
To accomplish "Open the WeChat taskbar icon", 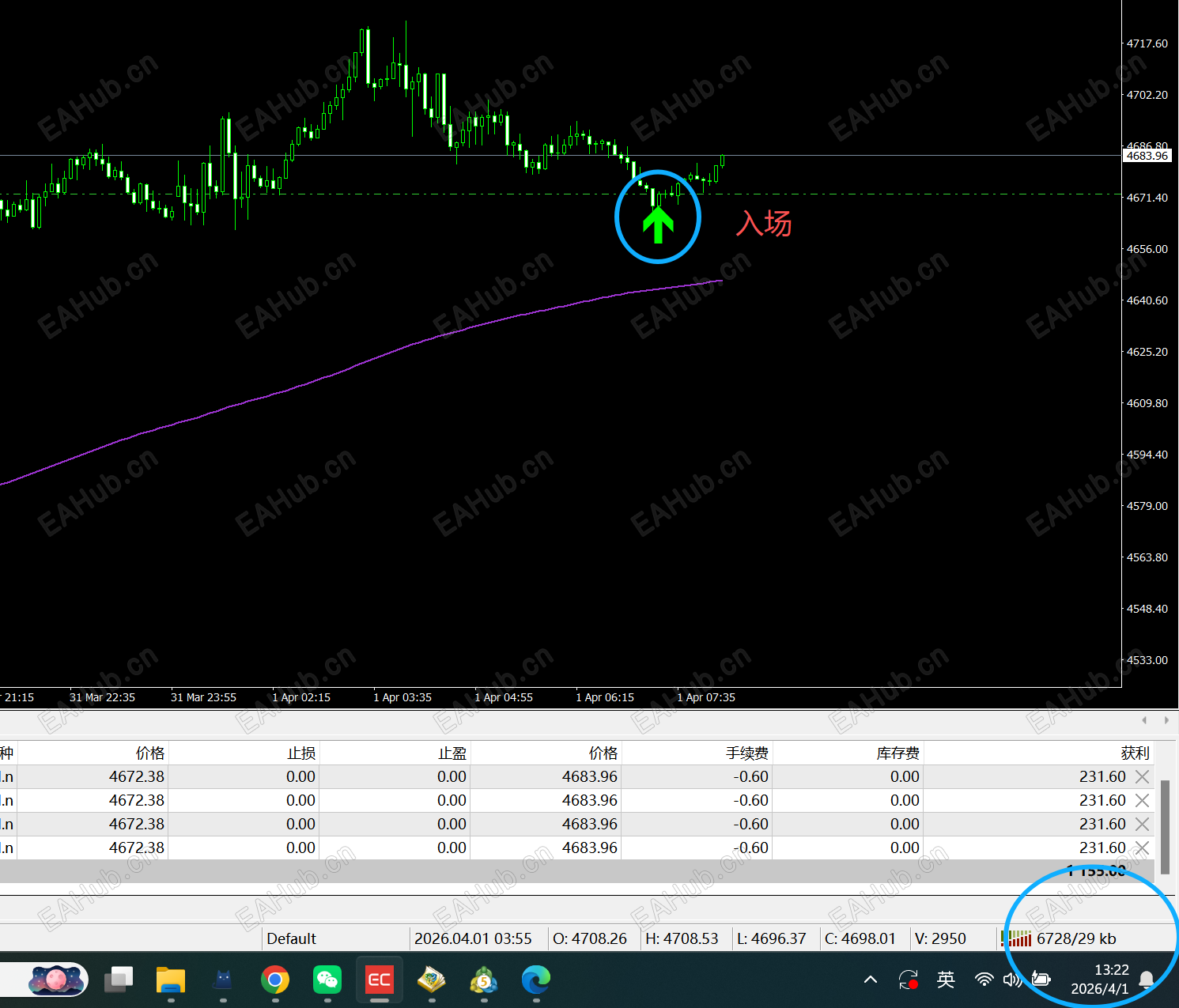I will point(327,980).
